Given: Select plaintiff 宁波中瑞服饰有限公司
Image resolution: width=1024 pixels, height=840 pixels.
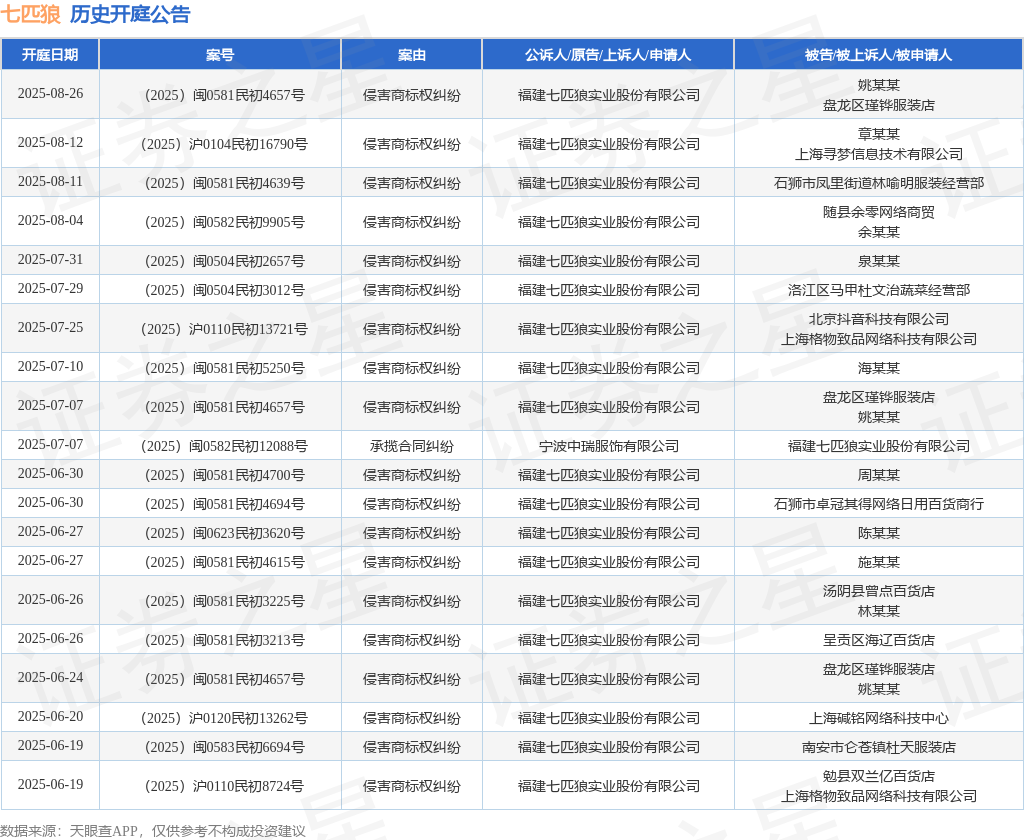Looking at the screenshot, I should click(x=609, y=446).
